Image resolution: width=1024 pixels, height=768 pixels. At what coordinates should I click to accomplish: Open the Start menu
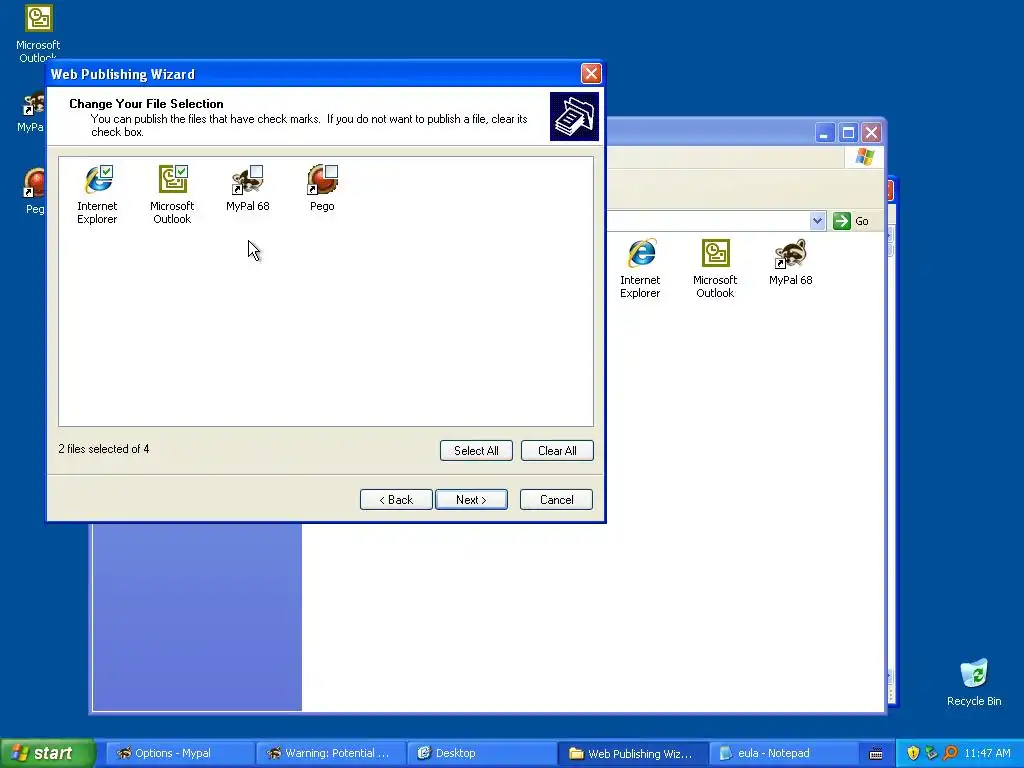tap(48, 753)
